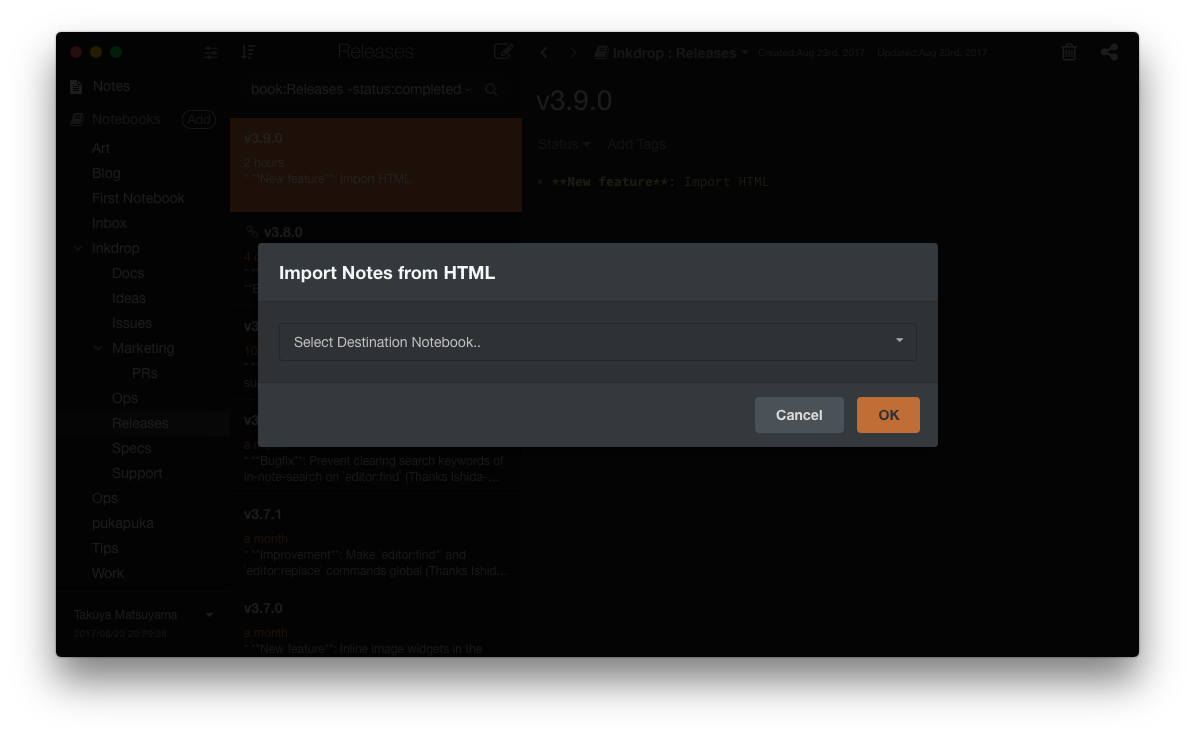This screenshot has height=737, width=1195.
Task: Click the search magnifier icon
Action: point(491,90)
